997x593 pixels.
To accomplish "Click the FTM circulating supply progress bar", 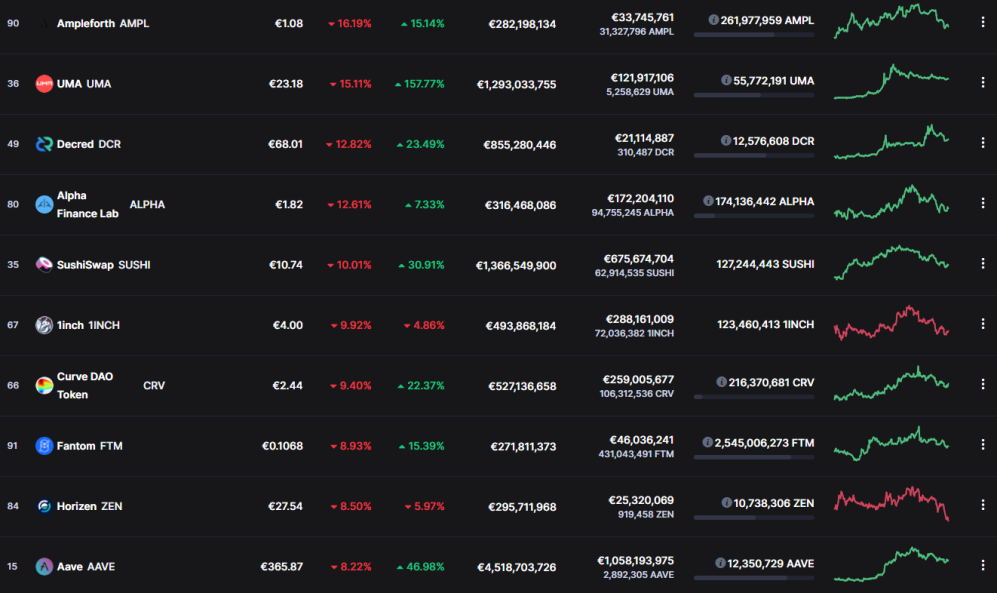I will (x=754, y=458).
